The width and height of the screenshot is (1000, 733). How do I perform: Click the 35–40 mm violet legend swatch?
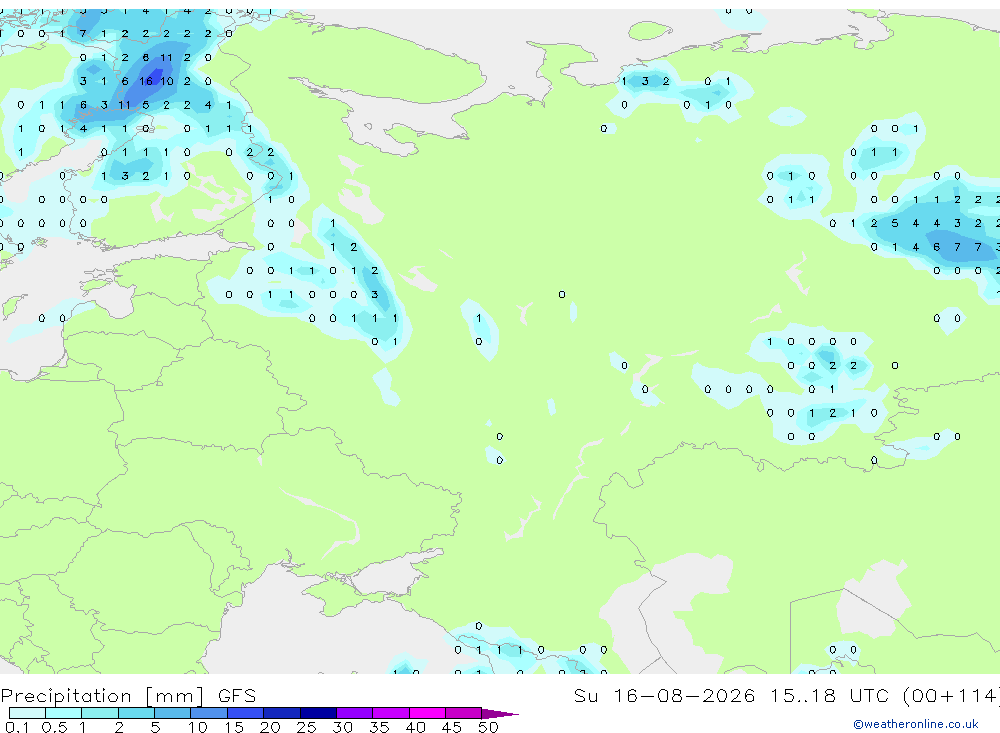(390, 713)
